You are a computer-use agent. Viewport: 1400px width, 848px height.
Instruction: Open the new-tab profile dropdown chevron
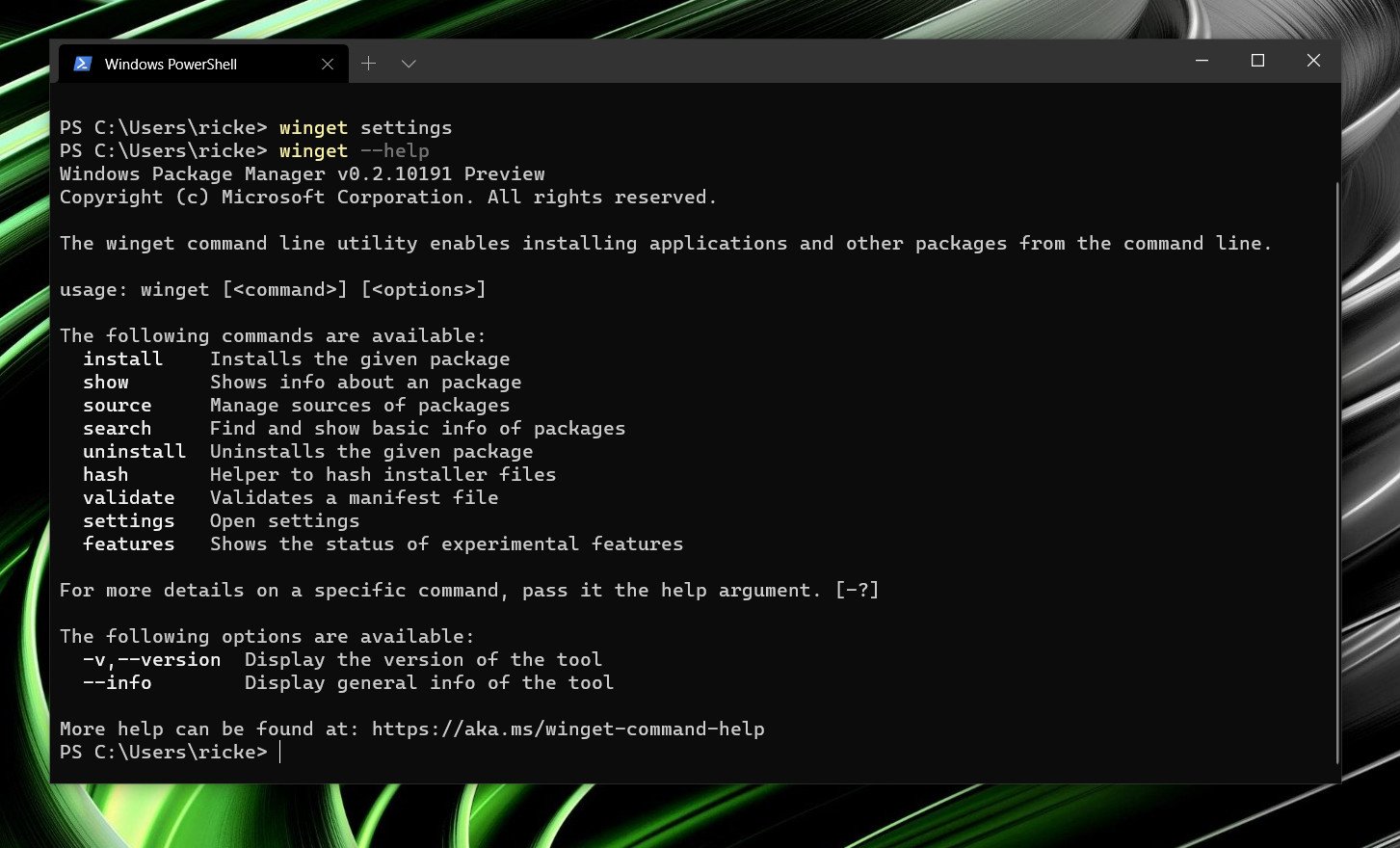click(x=409, y=64)
